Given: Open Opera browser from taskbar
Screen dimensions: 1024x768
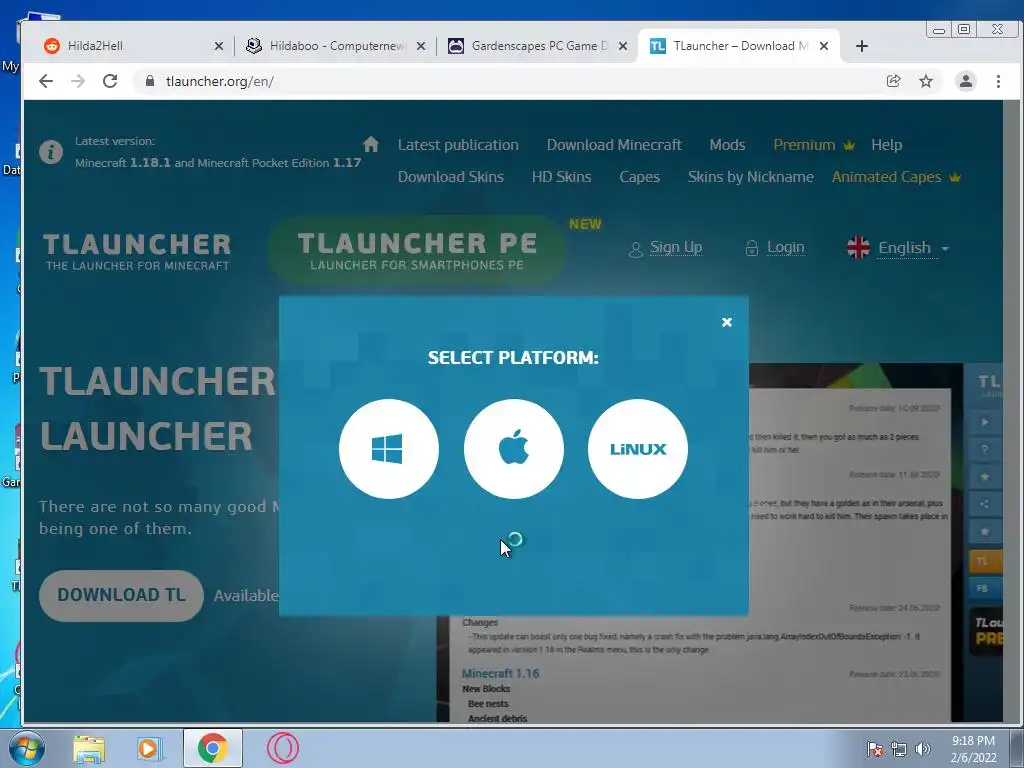Looking at the screenshot, I should tap(283, 748).
